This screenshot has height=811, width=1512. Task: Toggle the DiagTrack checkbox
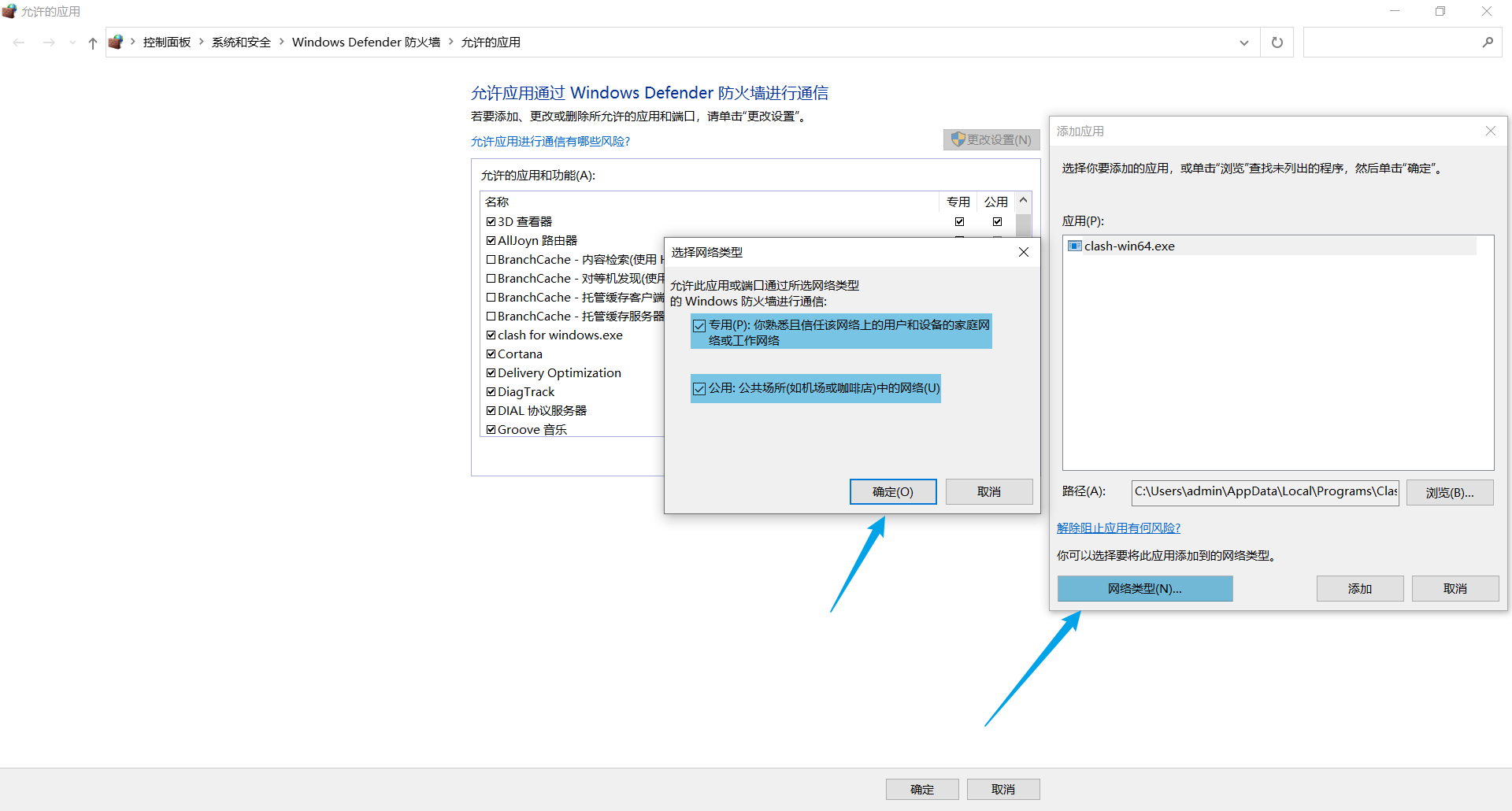click(491, 392)
